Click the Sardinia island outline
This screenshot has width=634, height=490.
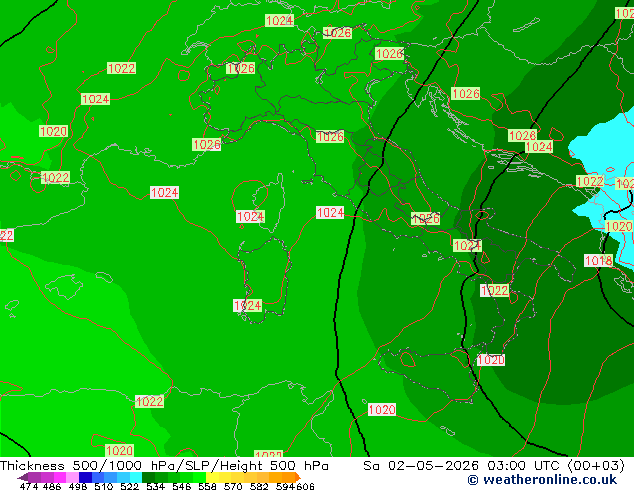coord(265,281)
